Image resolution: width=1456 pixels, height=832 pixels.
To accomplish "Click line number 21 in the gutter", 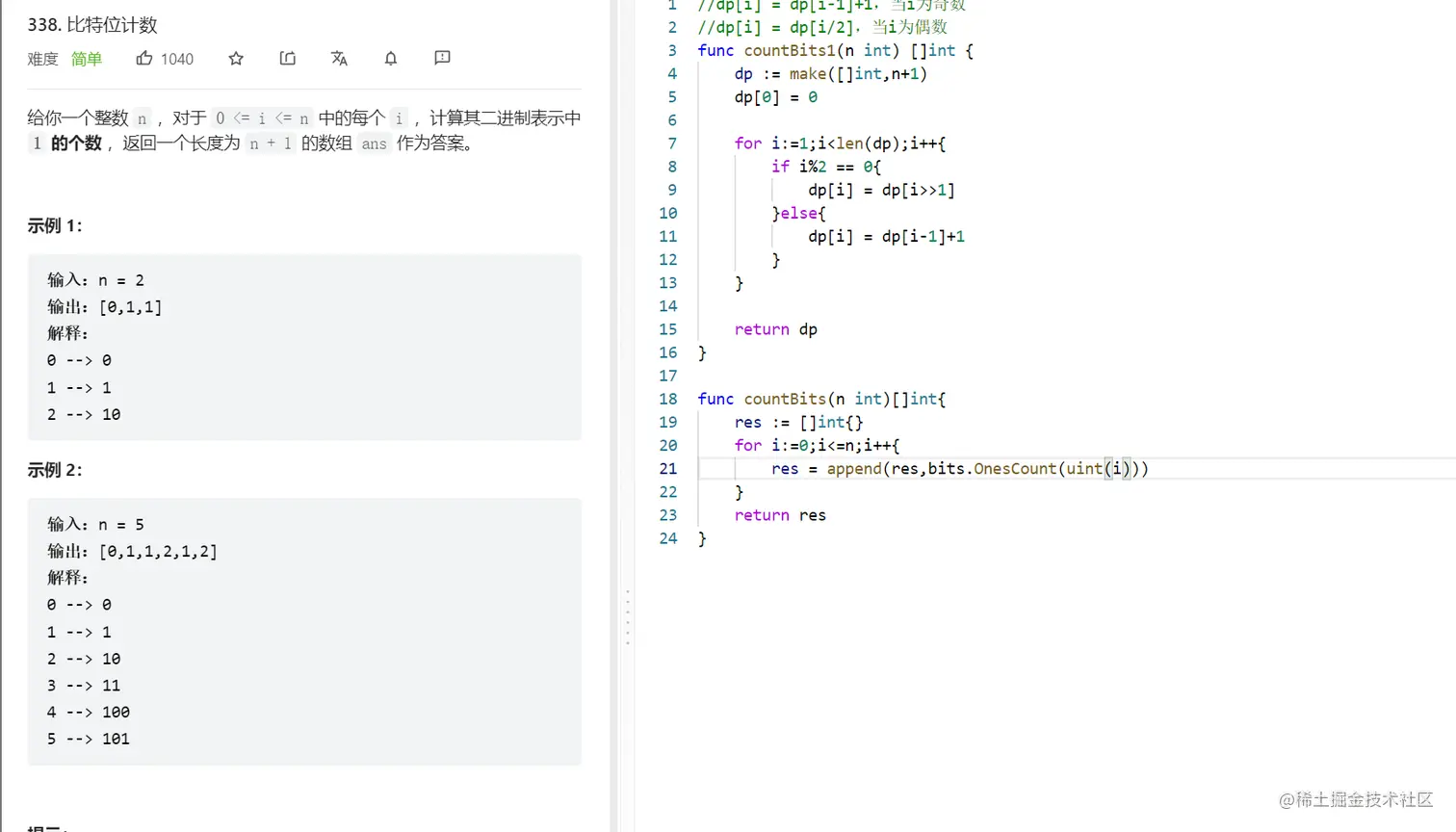I will (668, 469).
